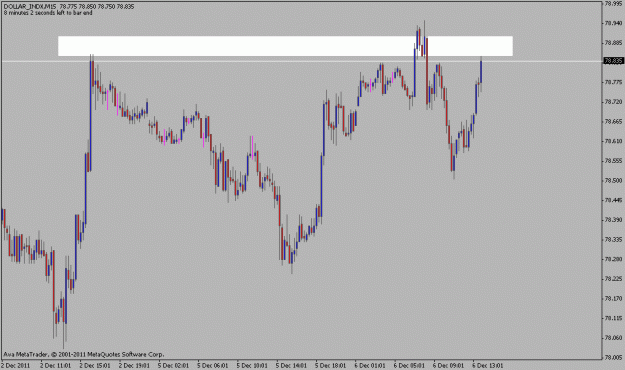625x370 pixels.
Task: Click the 78.775 price axis label
Action: pyautogui.click(x=613, y=82)
